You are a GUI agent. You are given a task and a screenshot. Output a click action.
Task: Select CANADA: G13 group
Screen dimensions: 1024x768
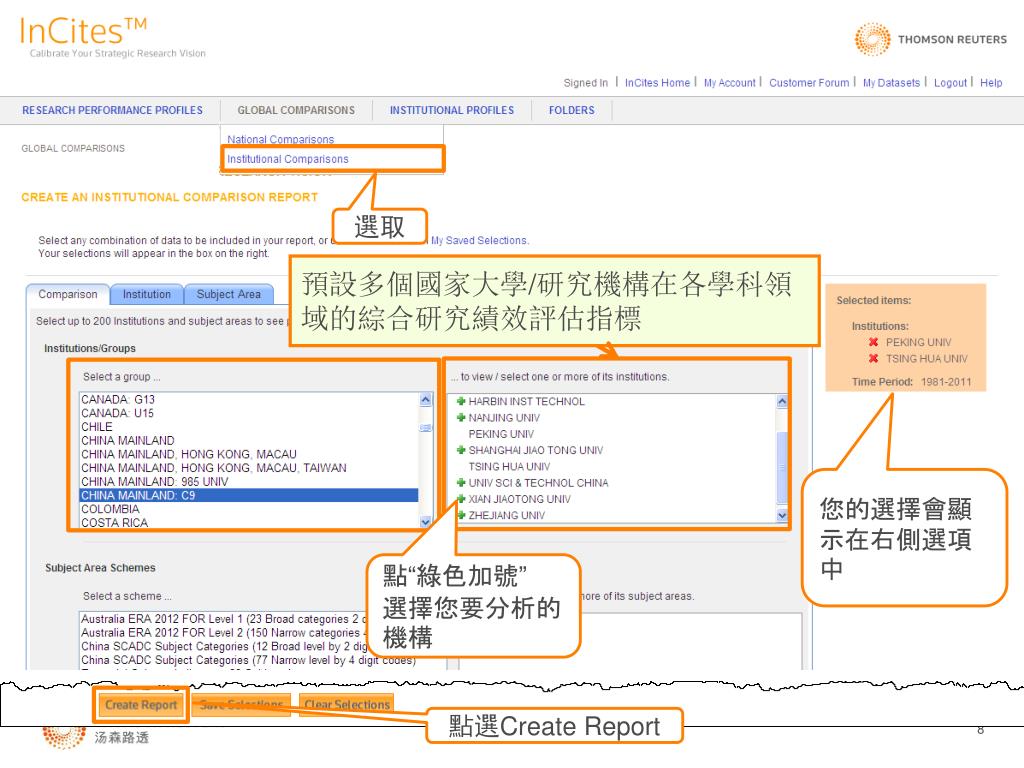(x=249, y=399)
